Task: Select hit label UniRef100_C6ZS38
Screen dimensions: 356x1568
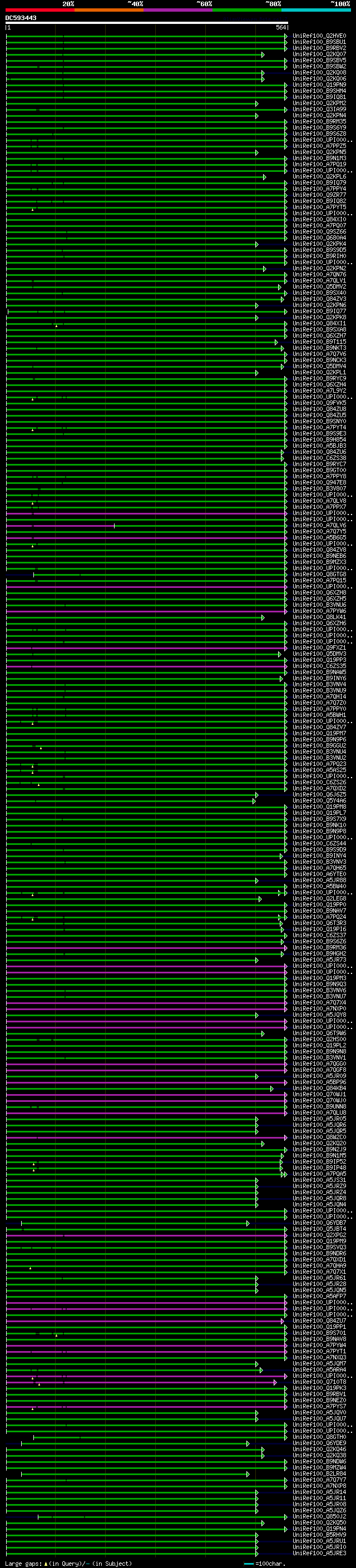Action: pyautogui.click(x=319, y=458)
